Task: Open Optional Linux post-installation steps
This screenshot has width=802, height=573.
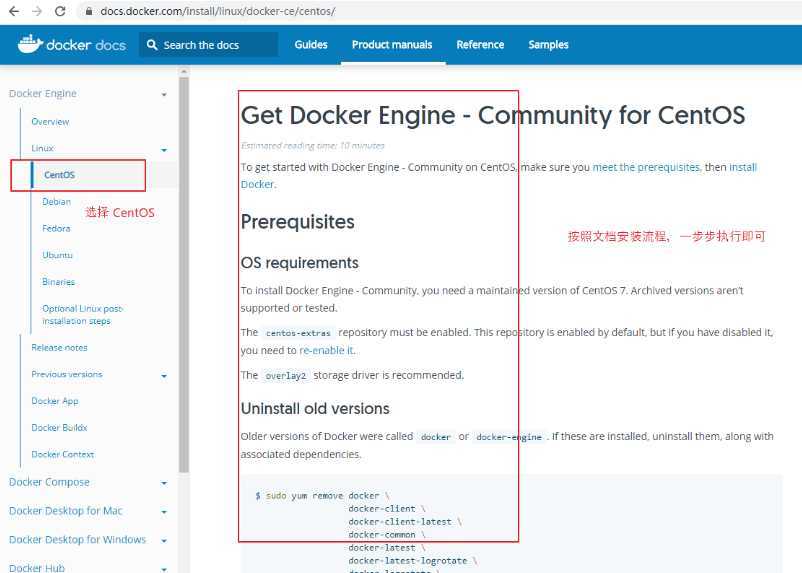Action: (x=82, y=315)
